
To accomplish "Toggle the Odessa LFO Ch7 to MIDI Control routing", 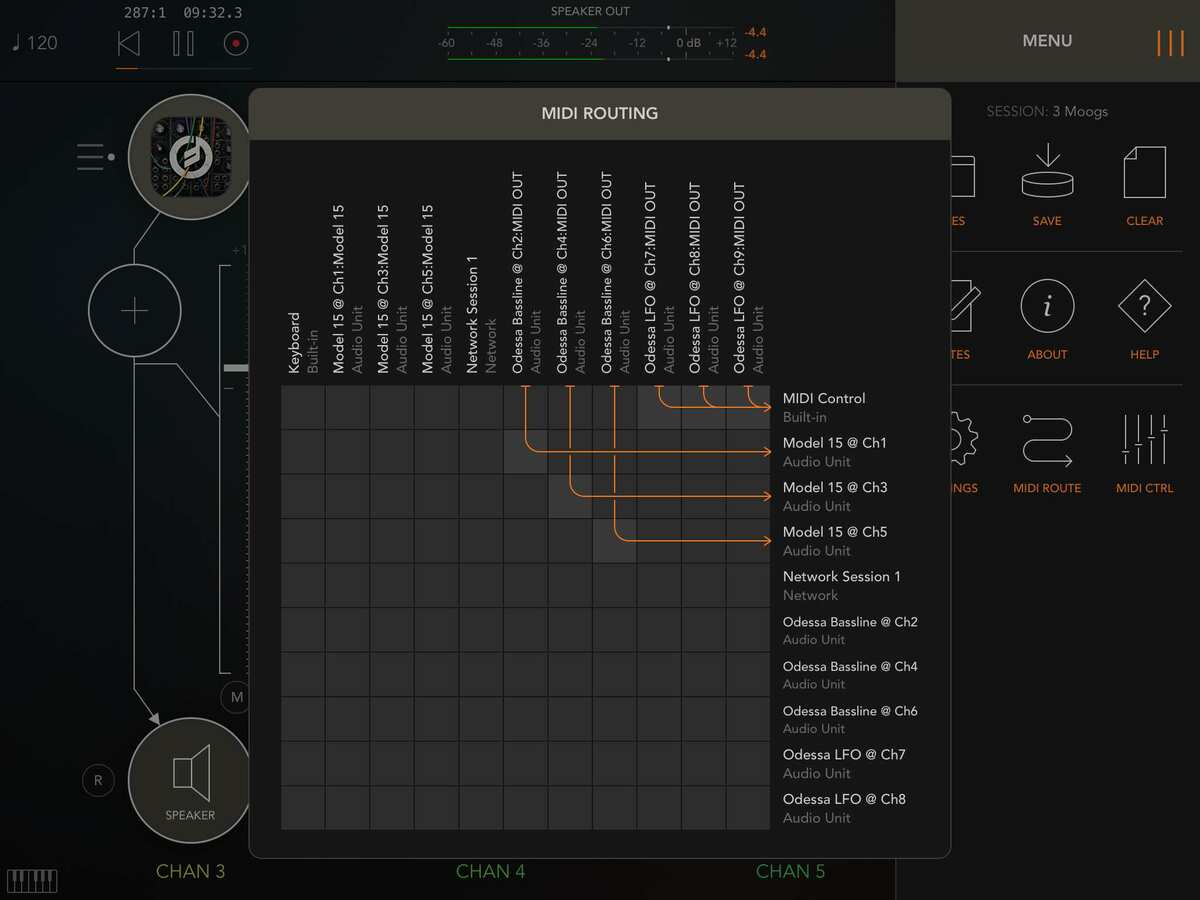I will coord(659,408).
